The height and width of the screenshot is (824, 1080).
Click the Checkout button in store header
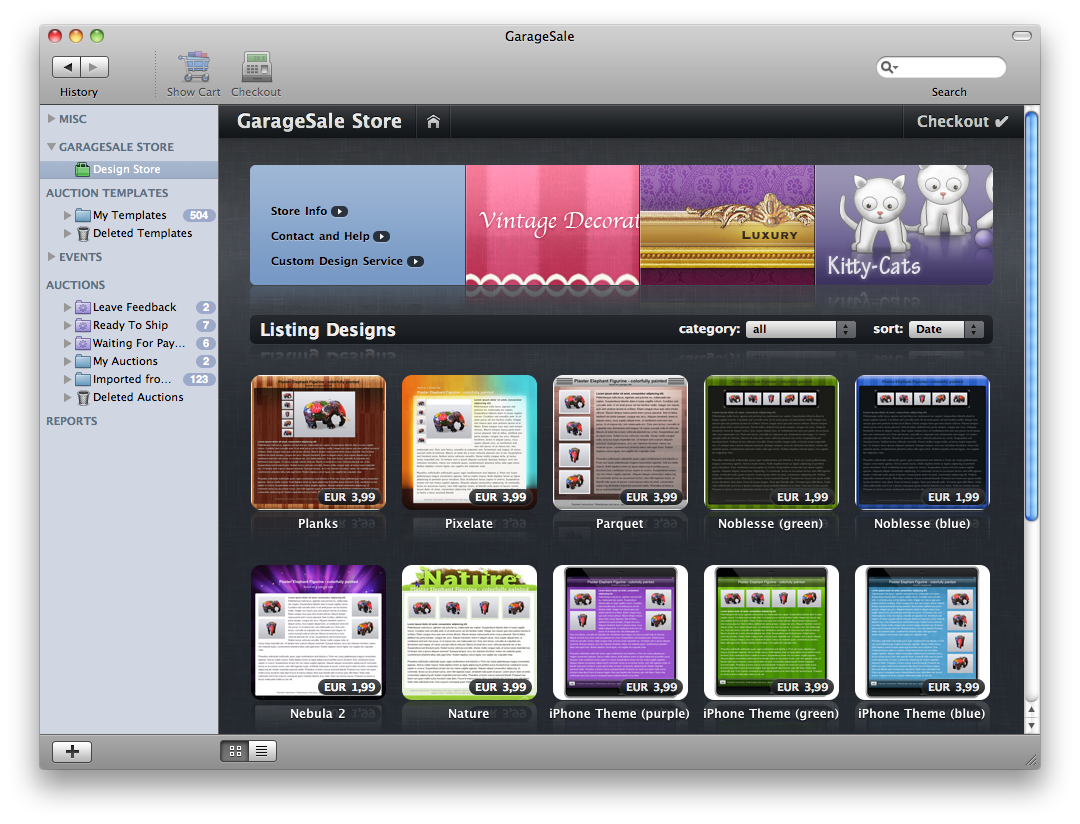click(x=962, y=122)
